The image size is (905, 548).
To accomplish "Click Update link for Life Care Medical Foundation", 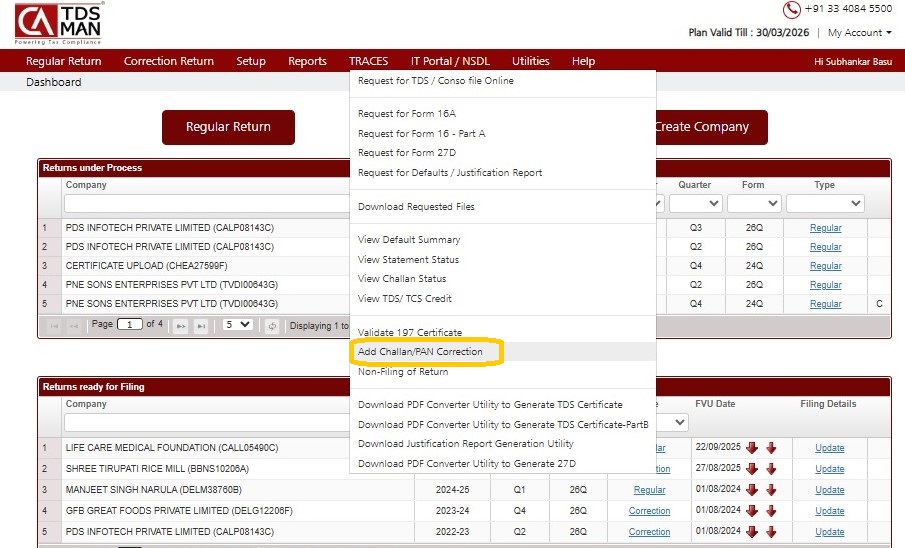I will pyautogui.click(x=829, y=448).
